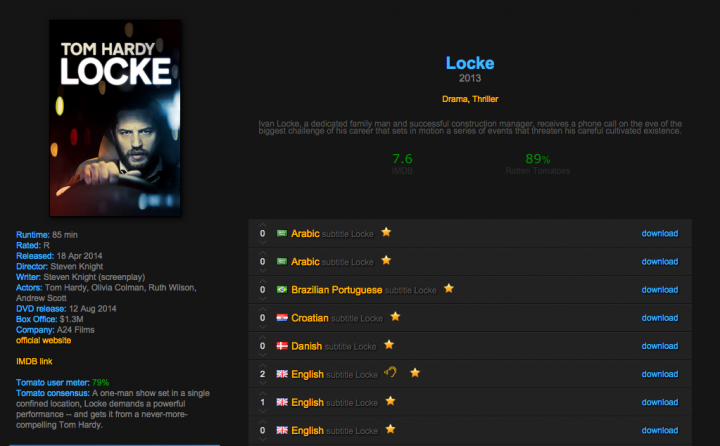Click star in English row with 1 vote
Viewport: 720px width, 446px height.
coord(390,401)
